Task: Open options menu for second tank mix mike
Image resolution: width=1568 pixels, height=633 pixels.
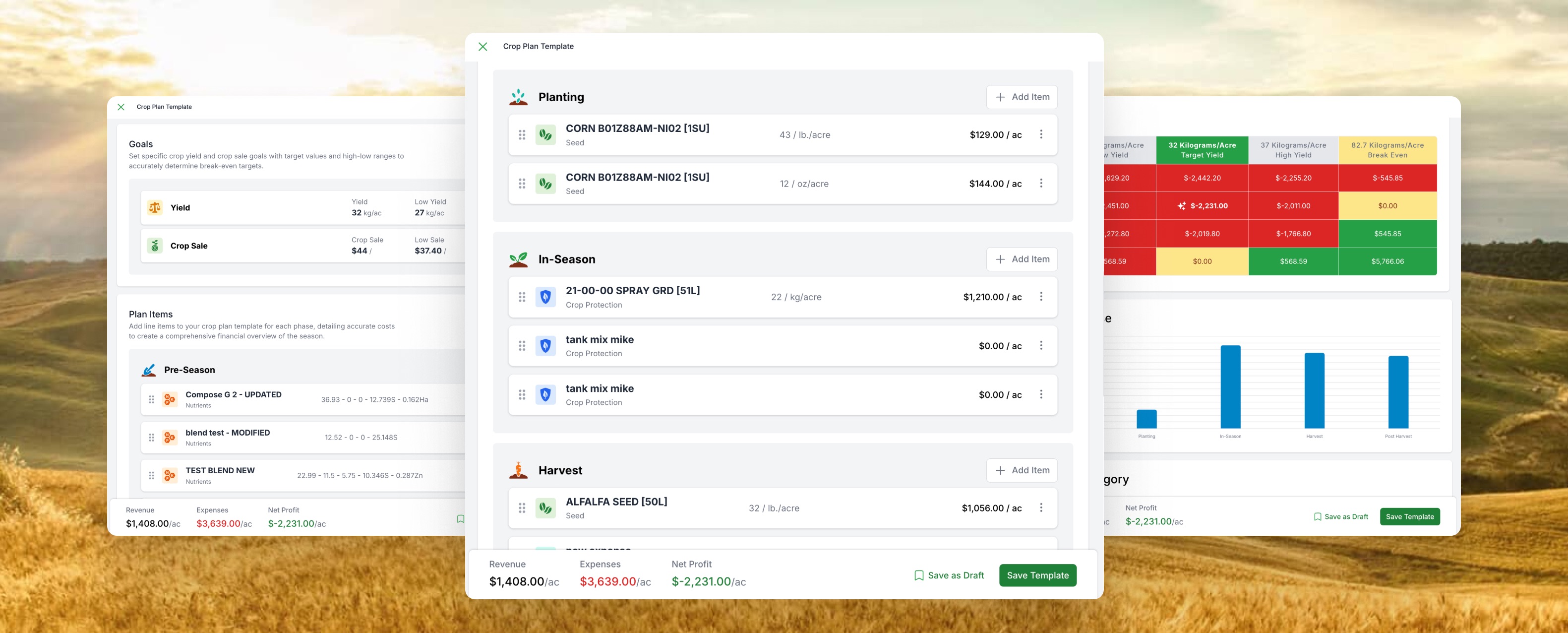Action: tap(1041, 394)
